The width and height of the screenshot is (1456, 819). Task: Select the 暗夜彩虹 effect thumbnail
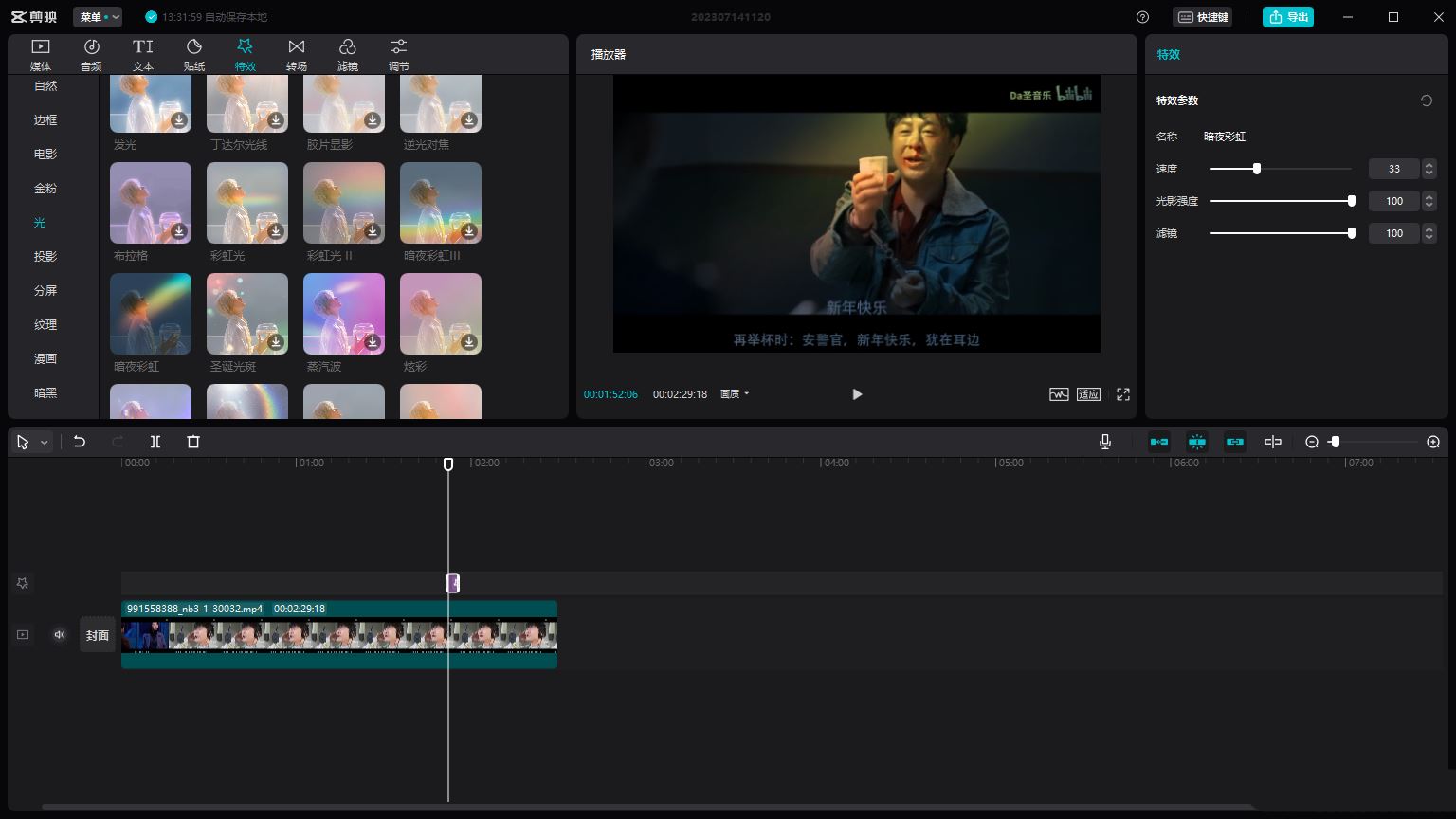(x=151, y=314)
